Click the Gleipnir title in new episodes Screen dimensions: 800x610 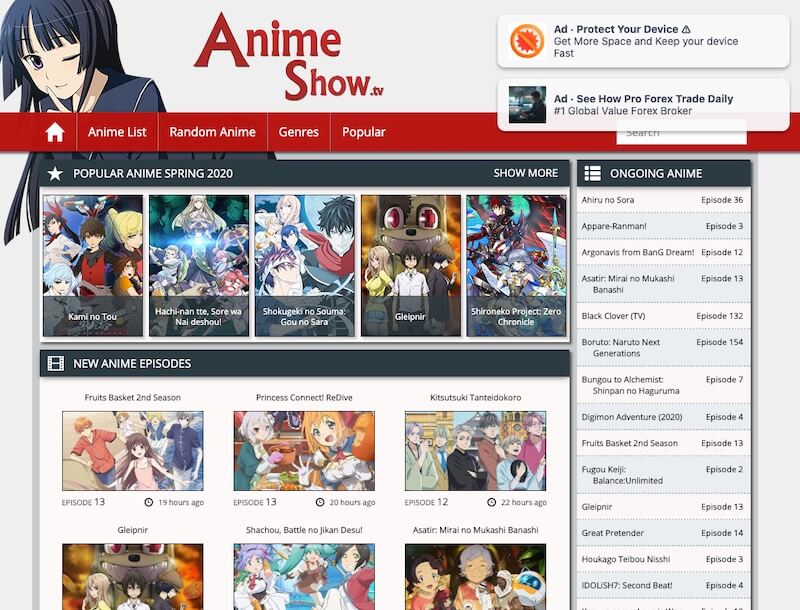133,530
